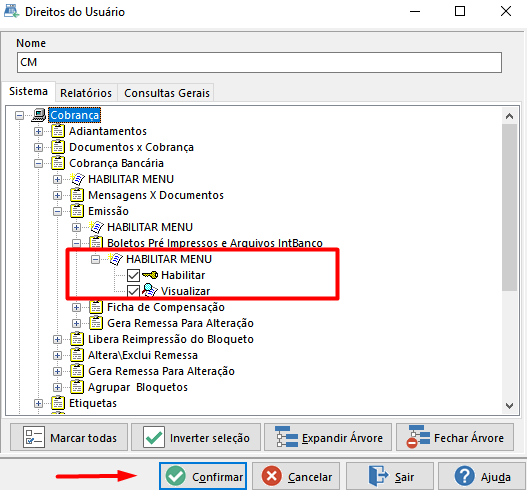The image size is (527, 490).
Task: Expand the Mensagens X Documentos node
Action: point(57,196)
